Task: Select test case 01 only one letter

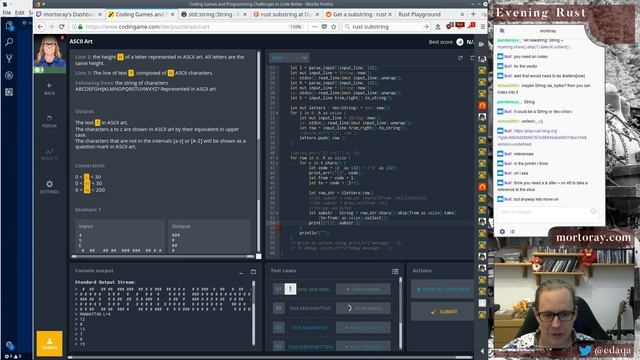Action: coord(303,289)
